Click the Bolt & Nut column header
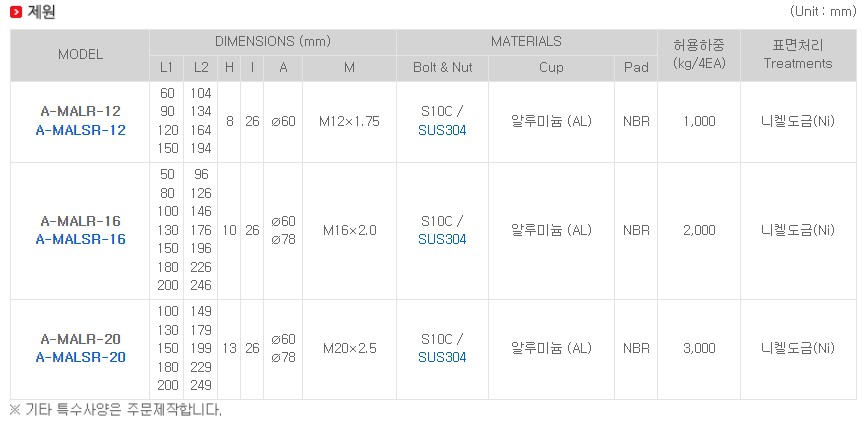868x423 pixels. click(442, 68)
